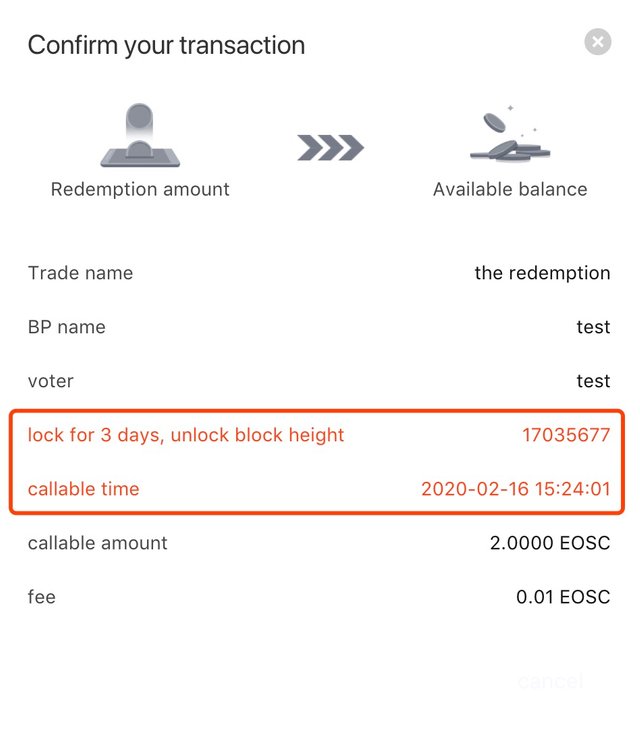Select the BP name value test

point(593,327)
